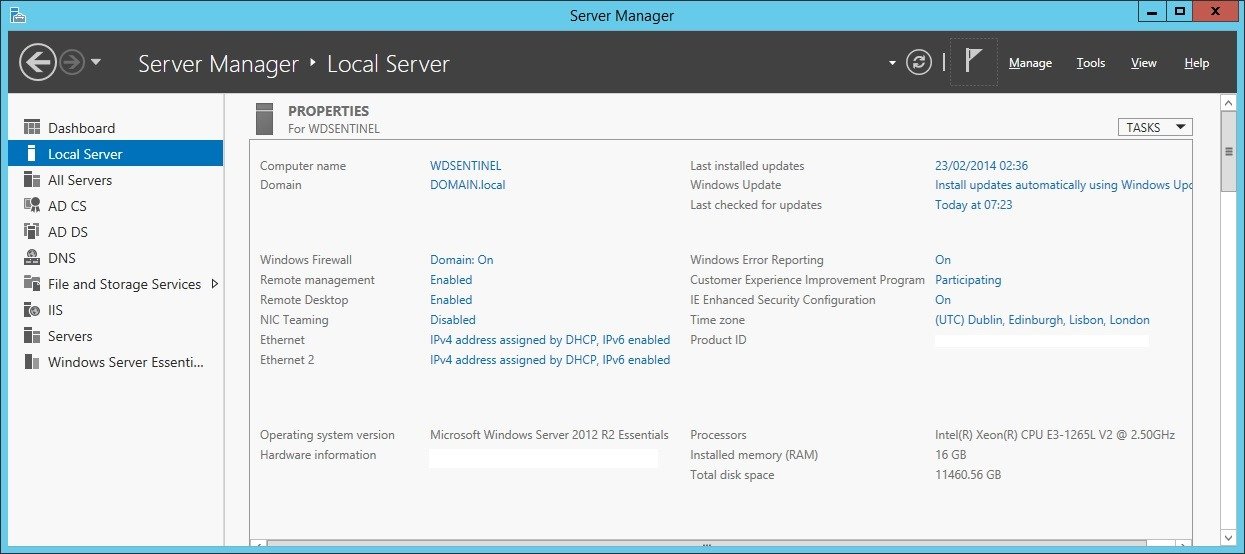Click Install updates automatically link
Image resolution: width=1245 pixels, height=554 pixels.
click(1064, 185)
